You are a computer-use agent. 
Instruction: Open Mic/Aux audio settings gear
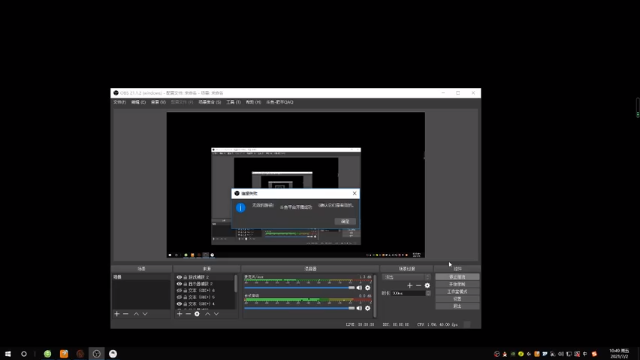(x=368, y=288)
